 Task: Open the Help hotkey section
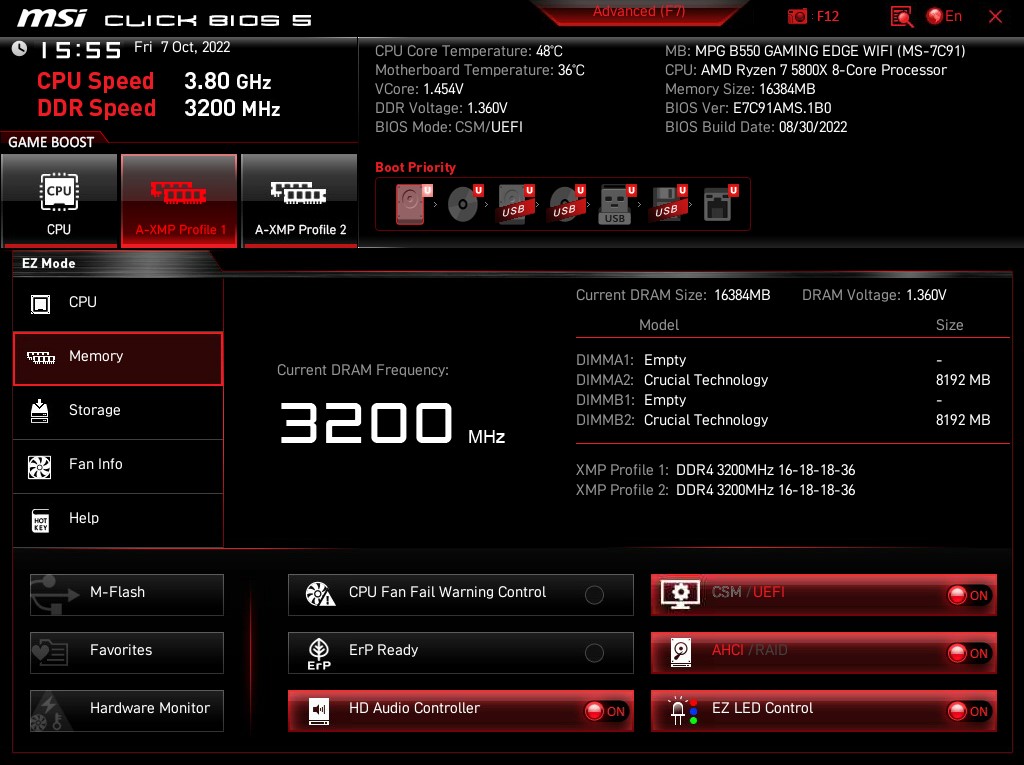click(118, 520)
